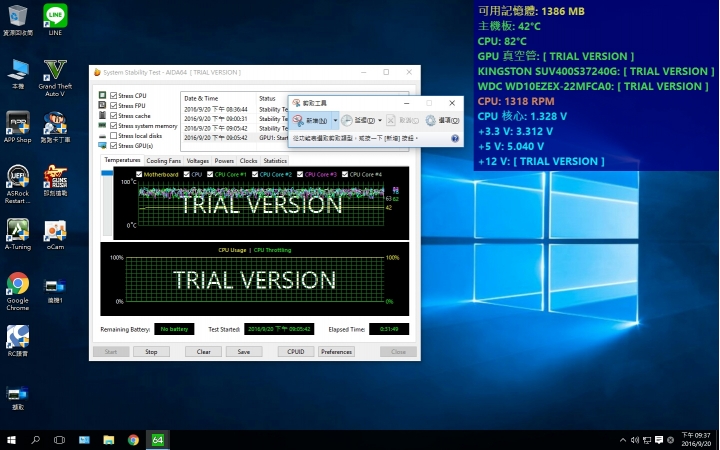Click the AIDA64 taskbar icon
Image resolution: width=720 pixels, height=450 pixels.
(158, 440)
